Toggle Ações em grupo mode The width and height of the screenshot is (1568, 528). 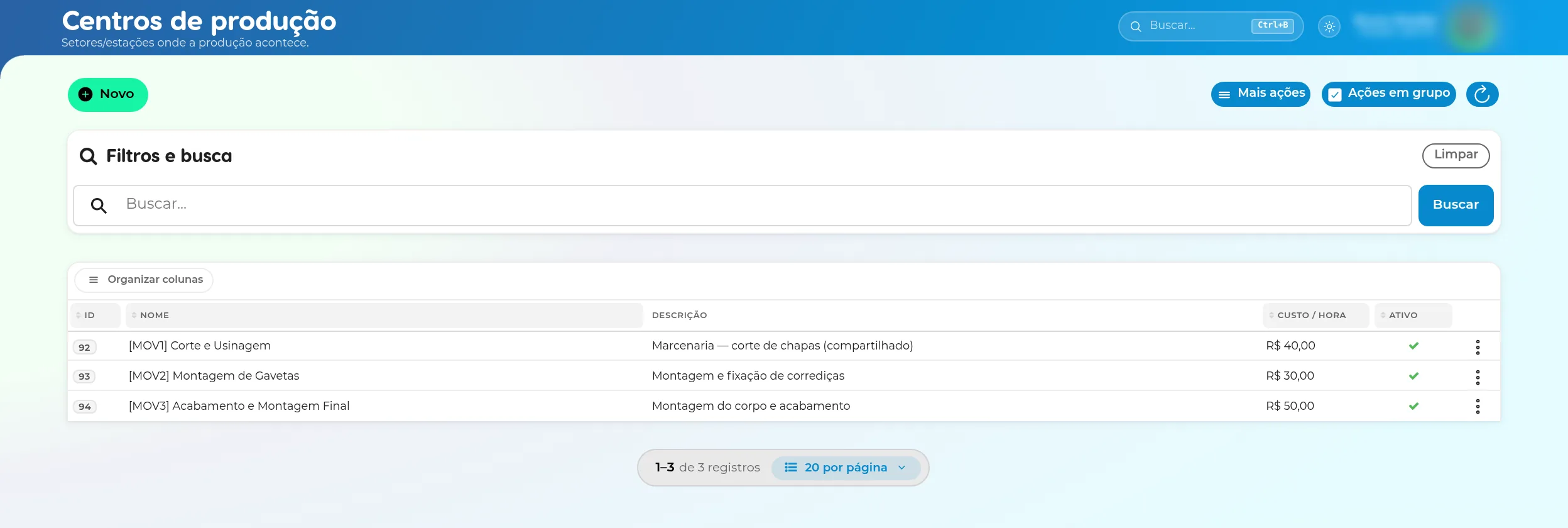[x=1388, y=94]
